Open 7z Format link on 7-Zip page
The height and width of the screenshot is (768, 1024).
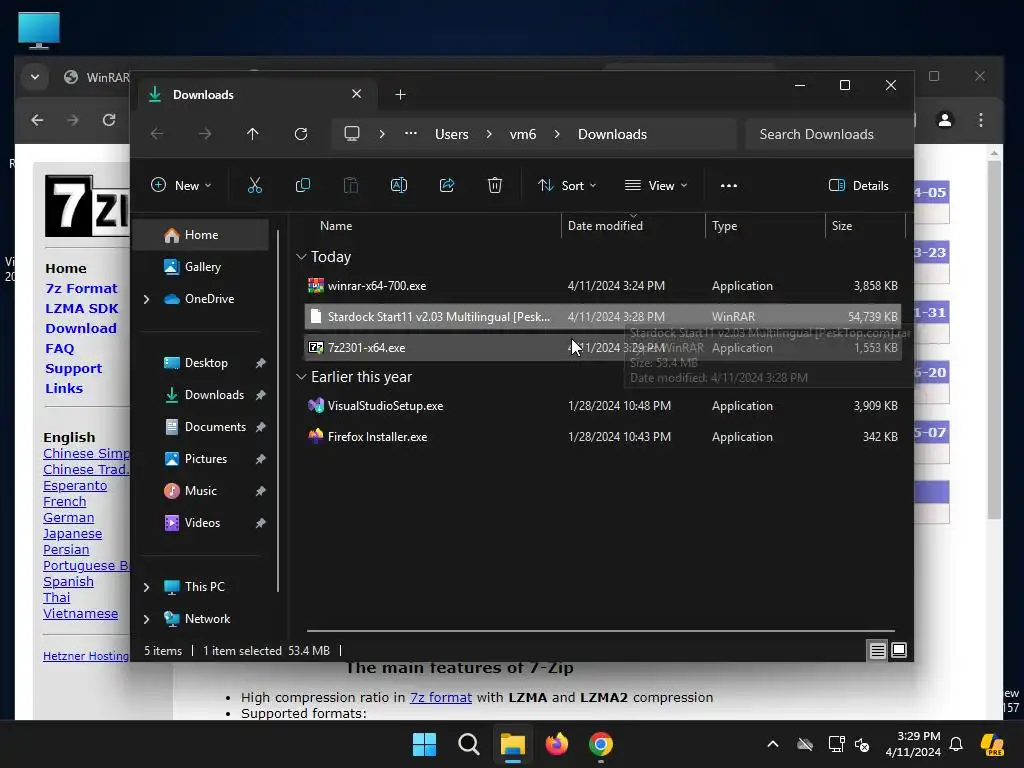pos(82,288)
